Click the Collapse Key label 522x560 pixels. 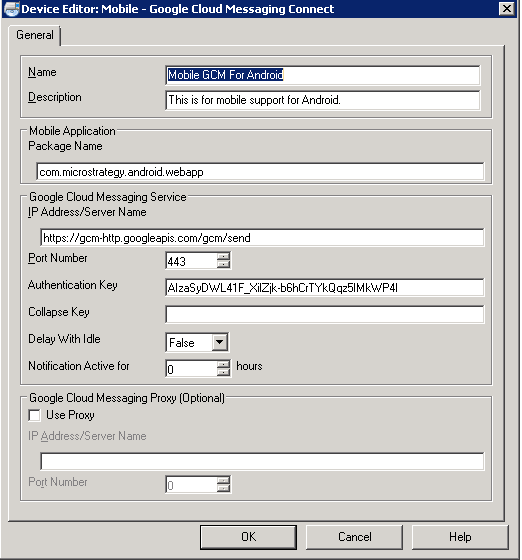(59, 312)
